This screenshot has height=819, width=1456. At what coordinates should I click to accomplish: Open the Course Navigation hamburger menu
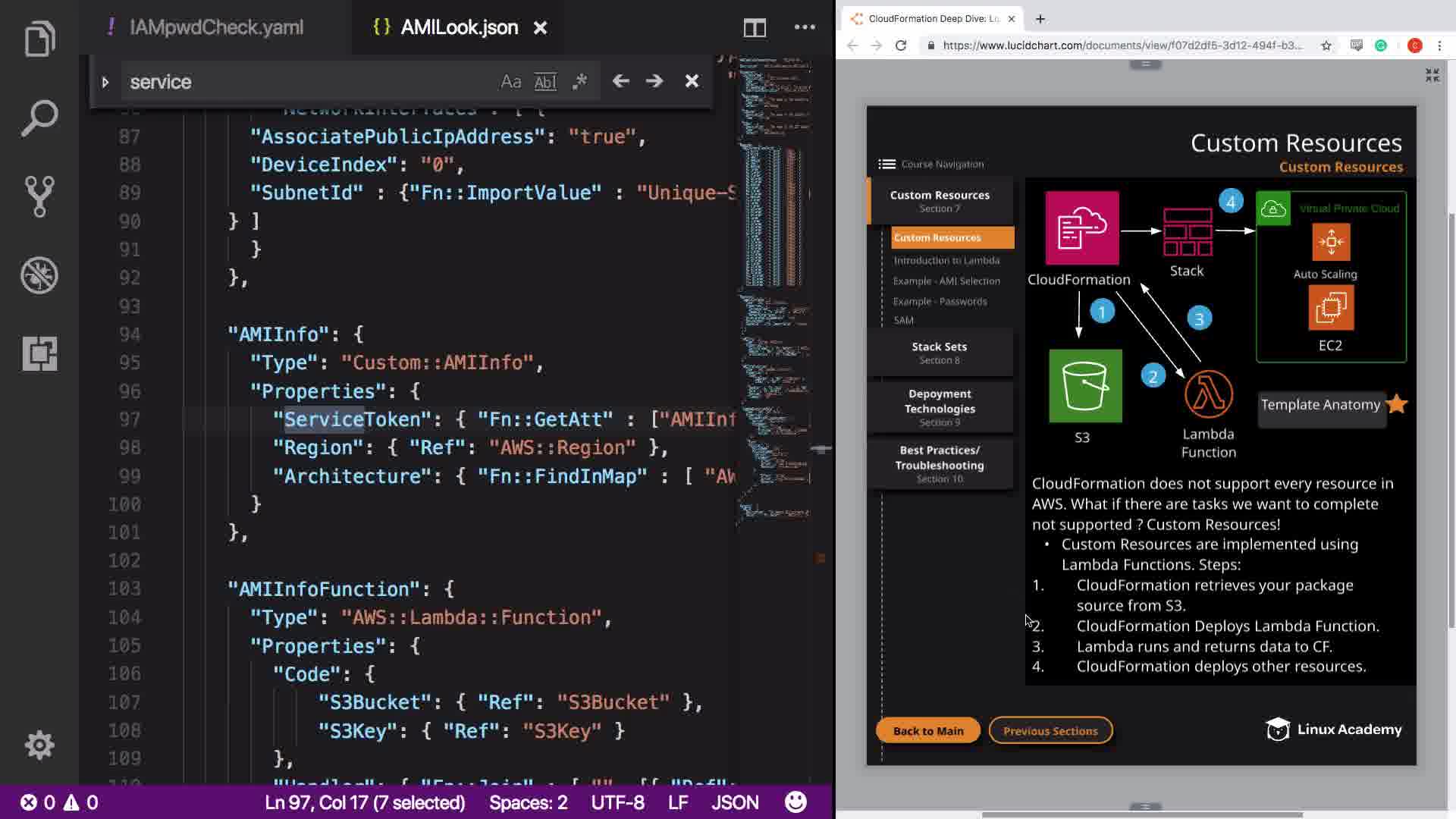tap(886, 164)
